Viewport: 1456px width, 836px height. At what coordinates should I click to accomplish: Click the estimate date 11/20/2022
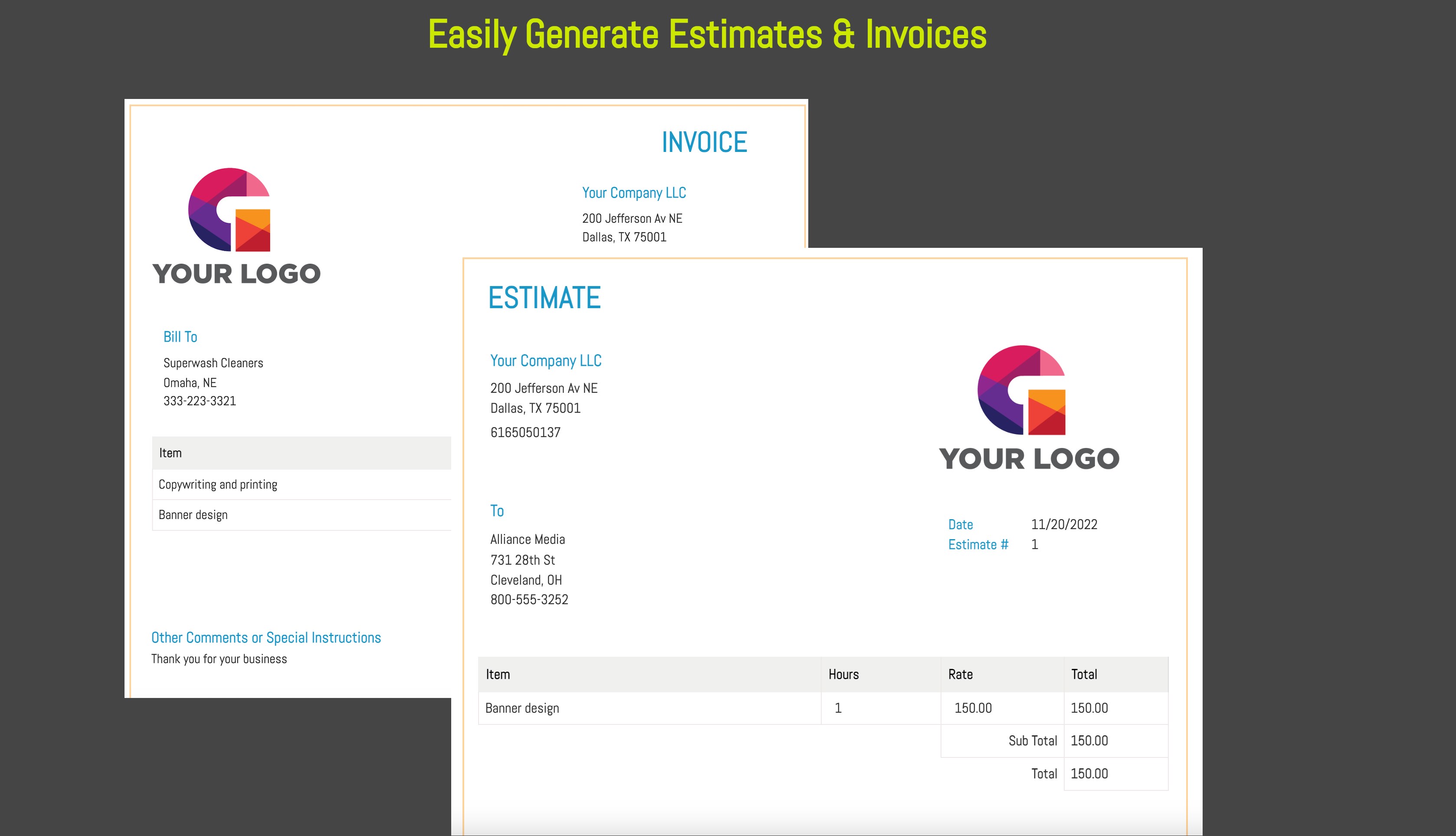coord(1063,524)
